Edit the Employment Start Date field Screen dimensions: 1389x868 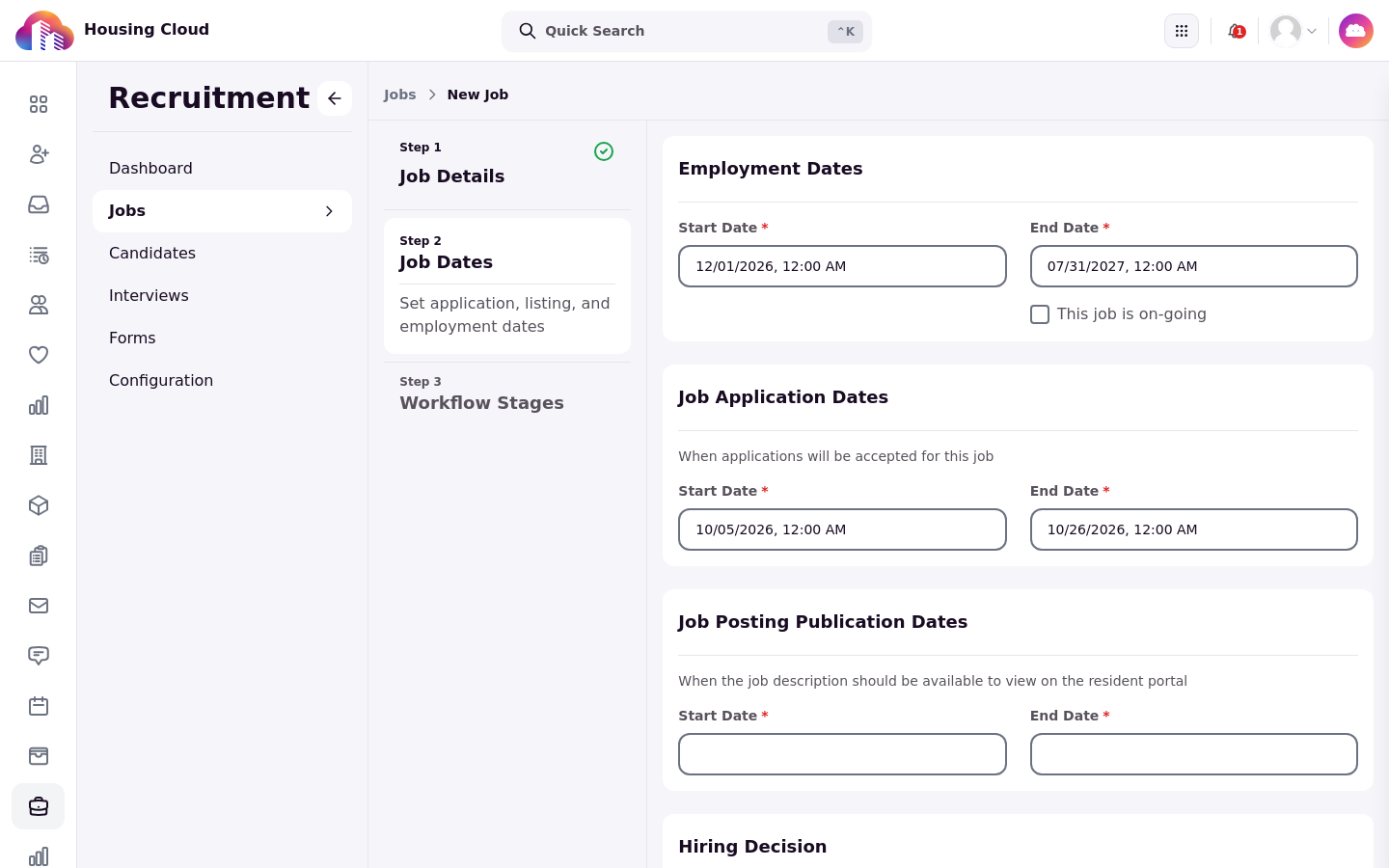point(842,266)
